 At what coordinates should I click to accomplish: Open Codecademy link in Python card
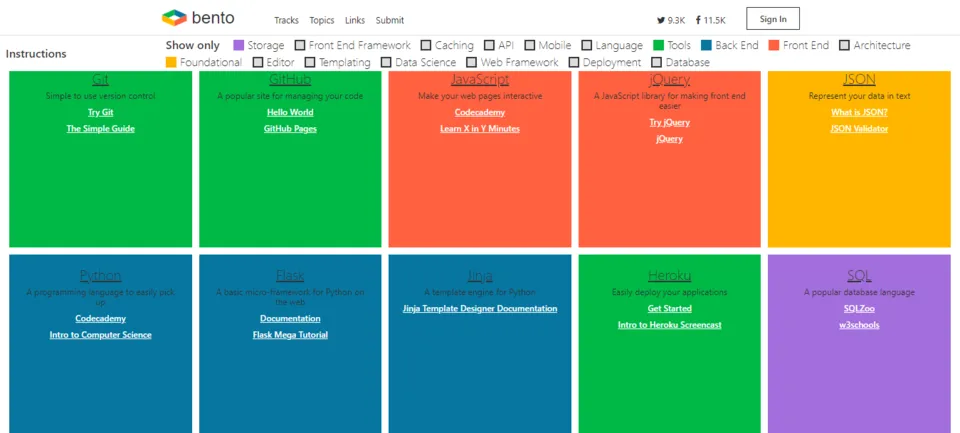click(100, 318)
